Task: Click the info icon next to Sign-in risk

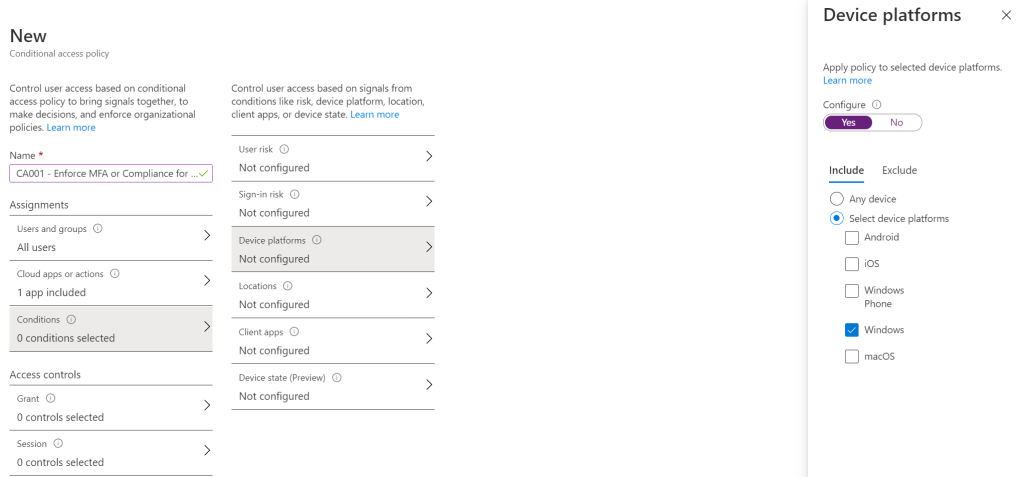Action: pos(294,195)
